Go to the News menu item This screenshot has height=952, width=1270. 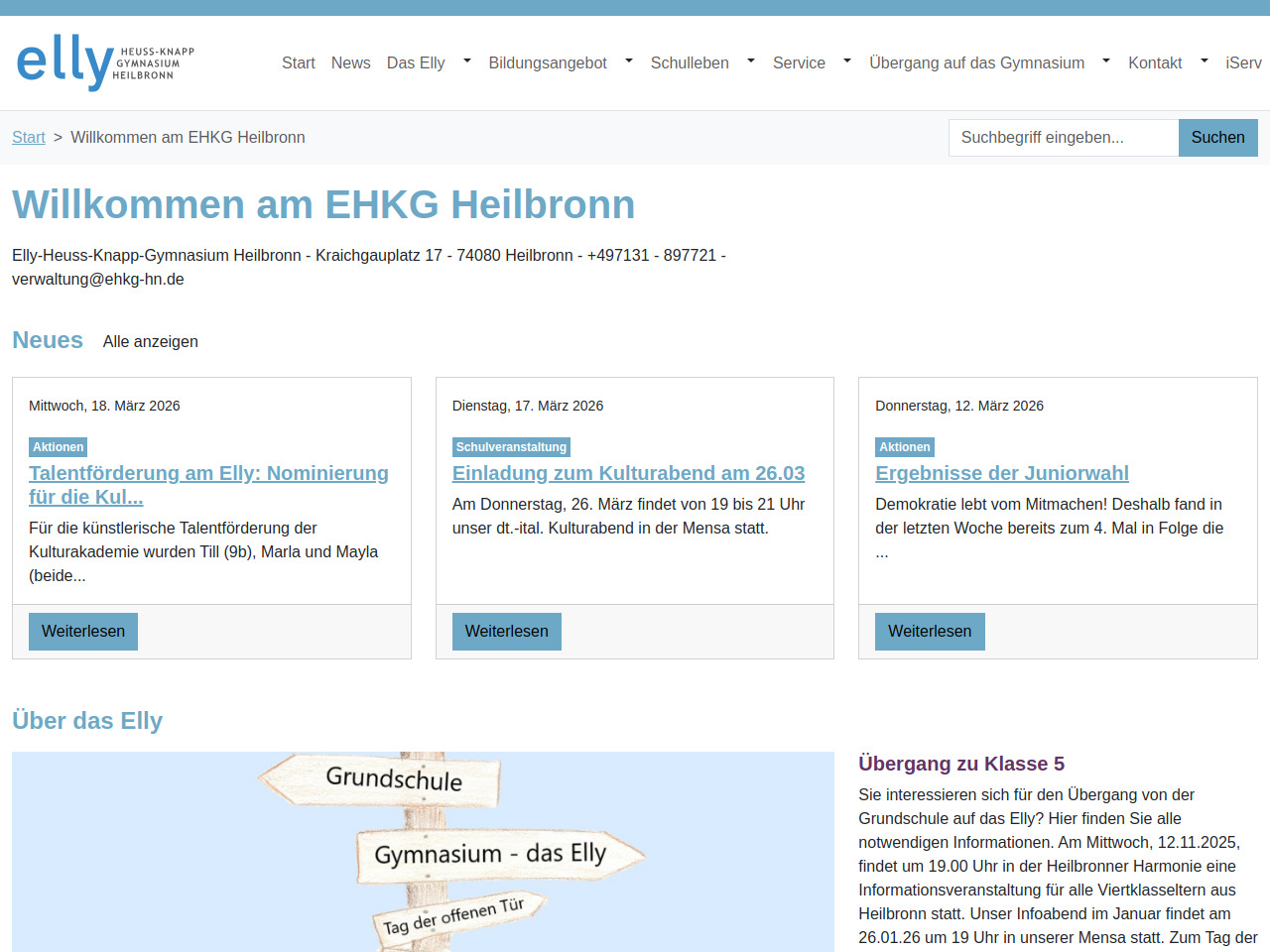coord(350,62)
